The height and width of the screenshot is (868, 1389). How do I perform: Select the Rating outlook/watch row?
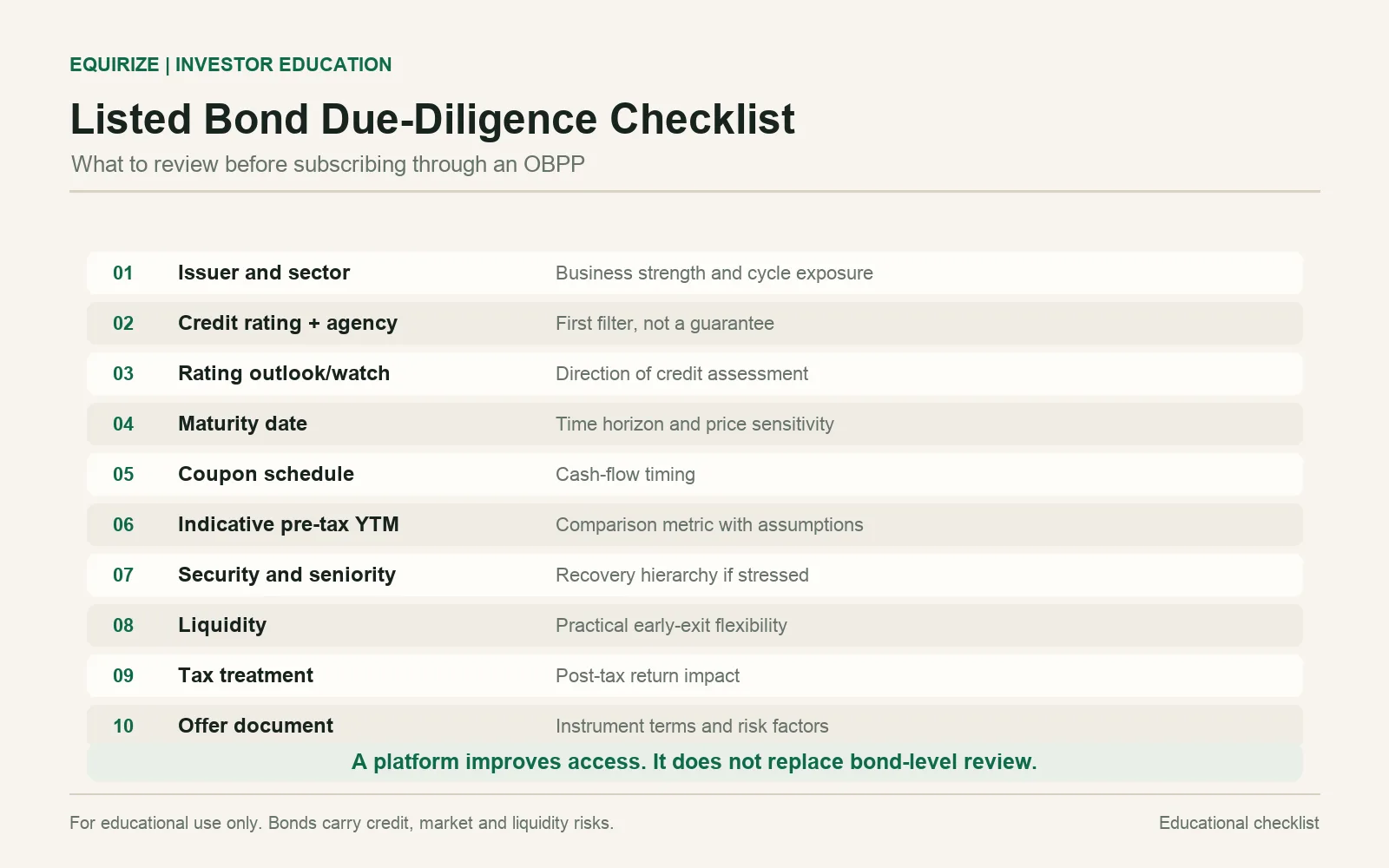tap(694, 373)
